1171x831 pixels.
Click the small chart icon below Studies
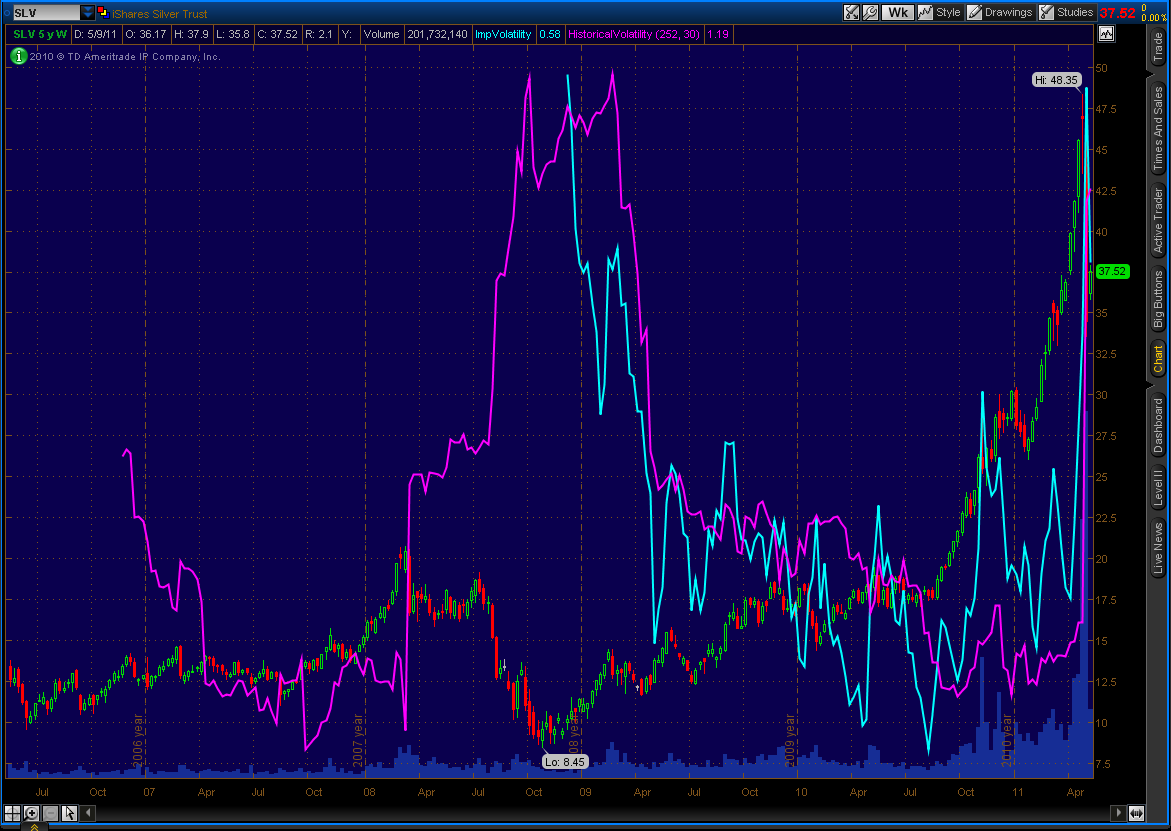pyautogui.click(x=1106, y=34)
